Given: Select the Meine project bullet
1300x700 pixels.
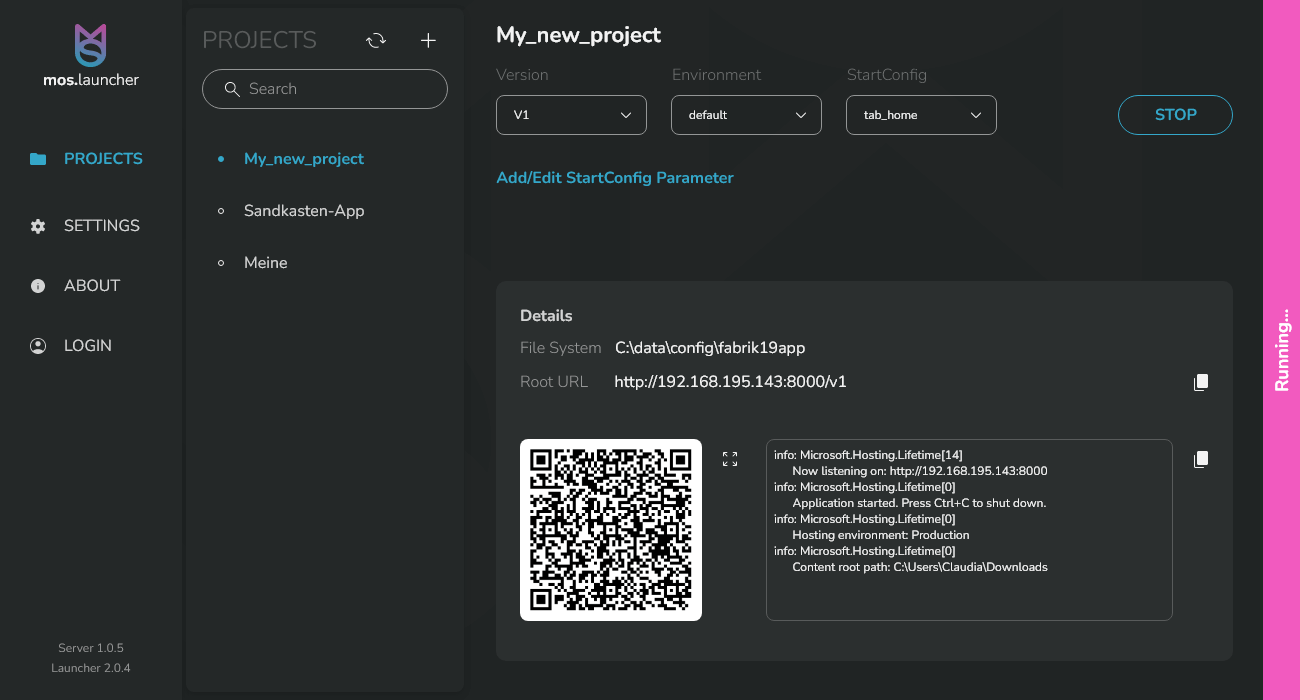Looking at the screenshot, I should point(221,262).
